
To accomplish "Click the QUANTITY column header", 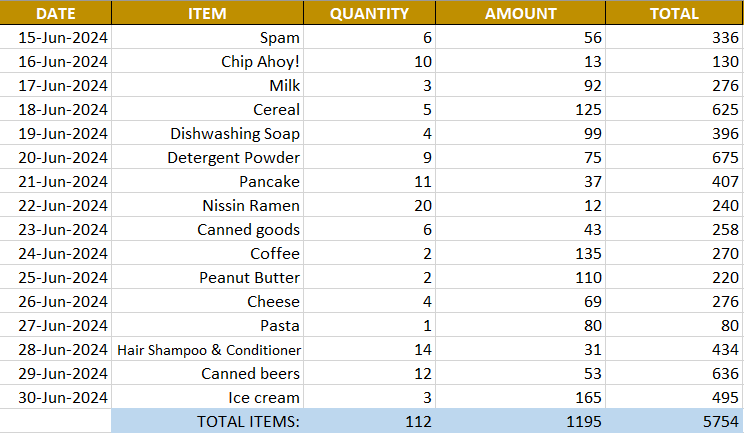I will [369, 13].
